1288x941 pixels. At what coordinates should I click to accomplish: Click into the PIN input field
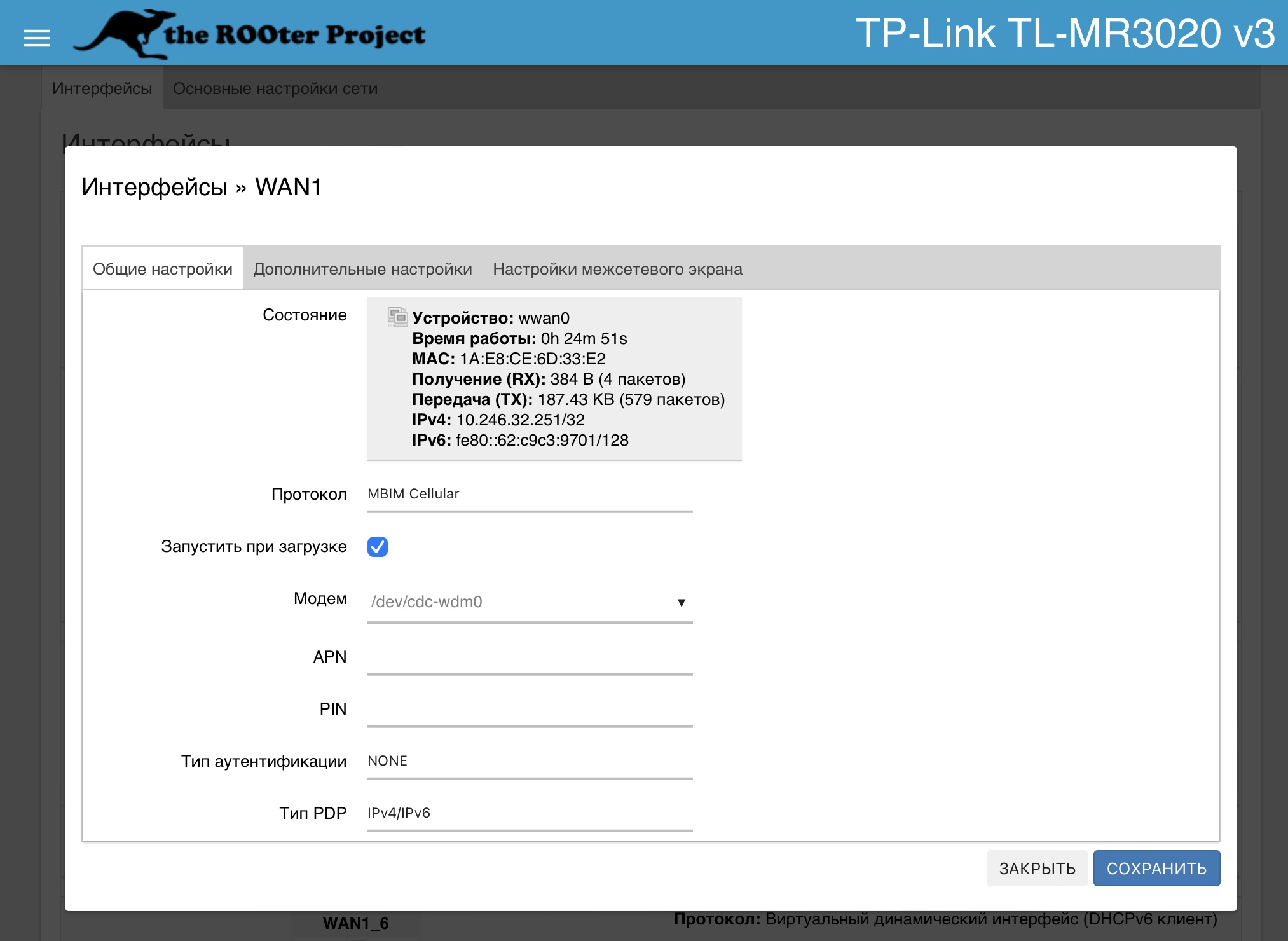[529, 710]
